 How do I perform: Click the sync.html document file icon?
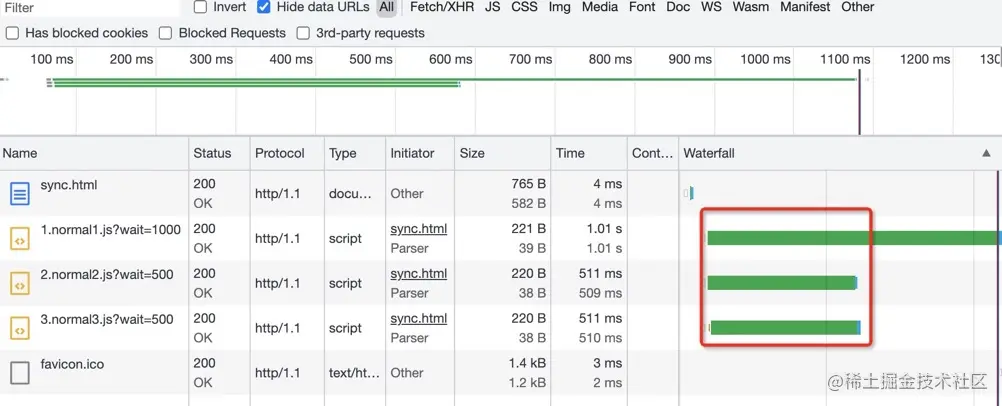coord(20,193)
